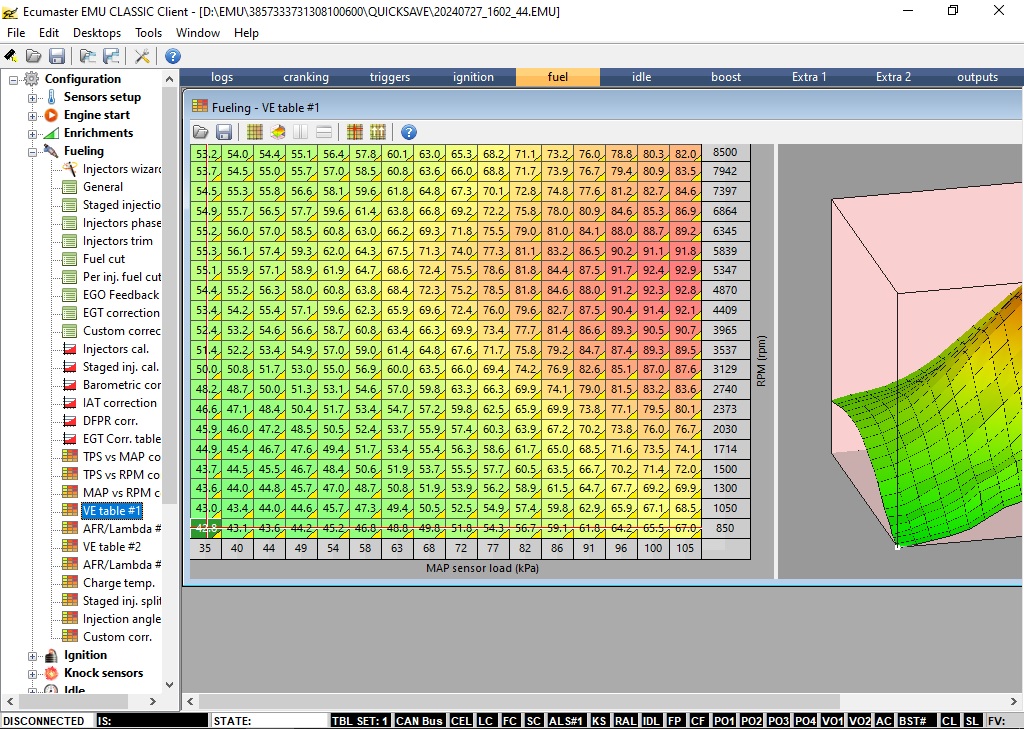Click the Sensors setup thermometer icon
Image resolution: width=1024 pixels, height=729 pixels.
[x=52, y=97]
